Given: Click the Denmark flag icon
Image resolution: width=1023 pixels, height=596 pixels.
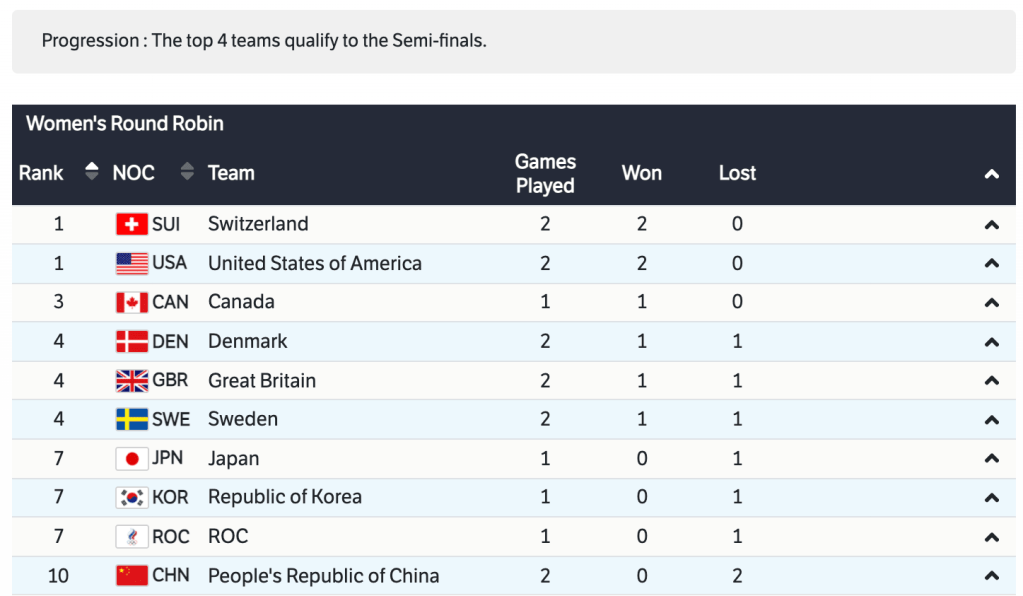Looking at the screenshot, I should [131, 341].
